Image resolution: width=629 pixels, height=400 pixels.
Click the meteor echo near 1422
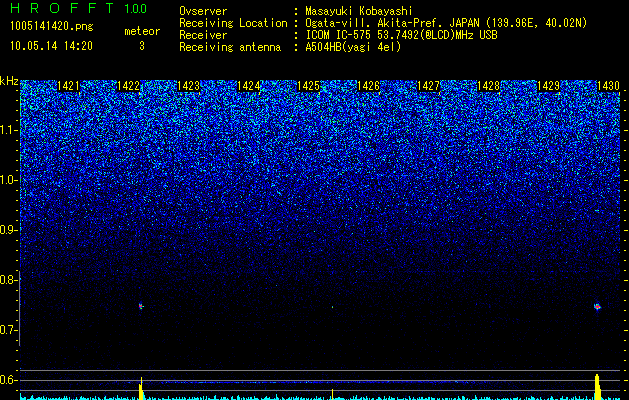(141, 306)
